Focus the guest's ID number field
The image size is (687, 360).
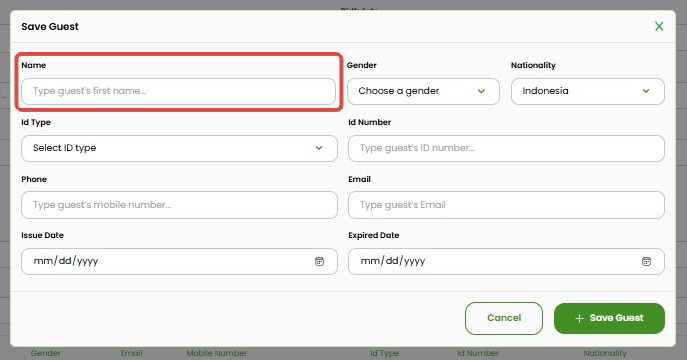tap(506, 148)
